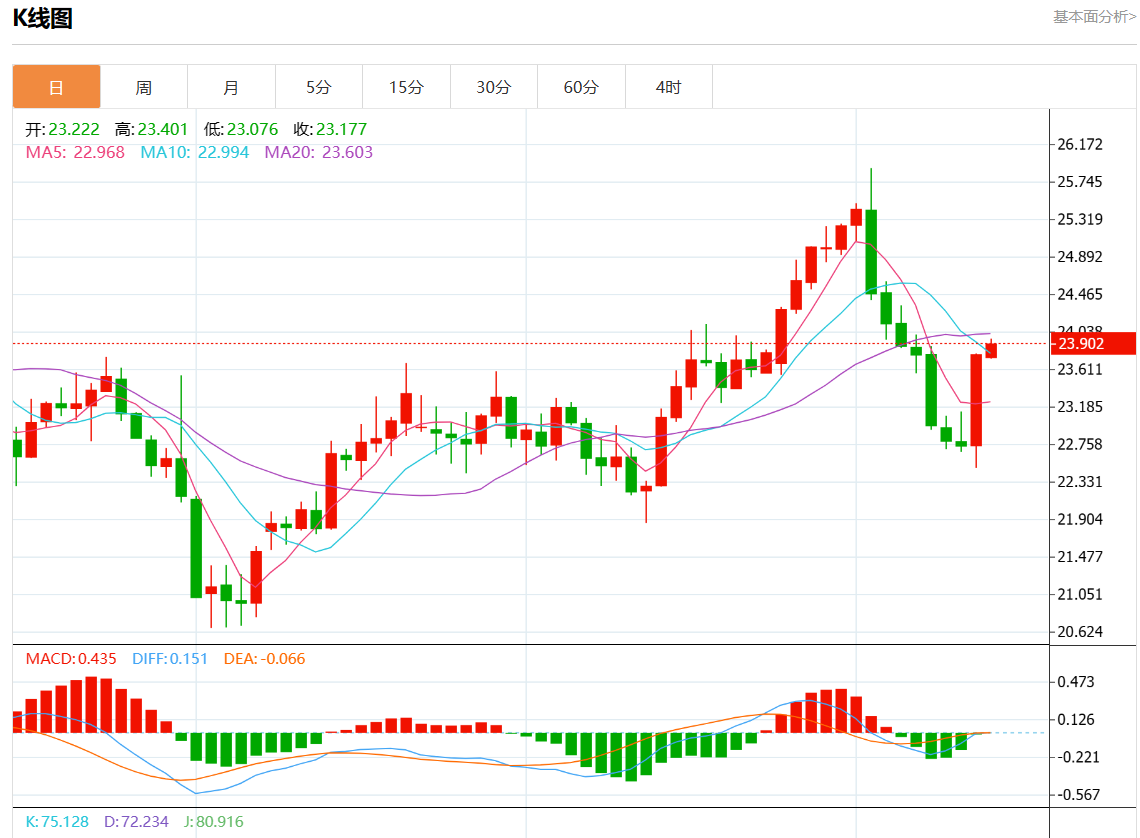Screen dimensions: 1140x838
Task: Click the K:75.128 KDJ value
Action: pos(57,821)
